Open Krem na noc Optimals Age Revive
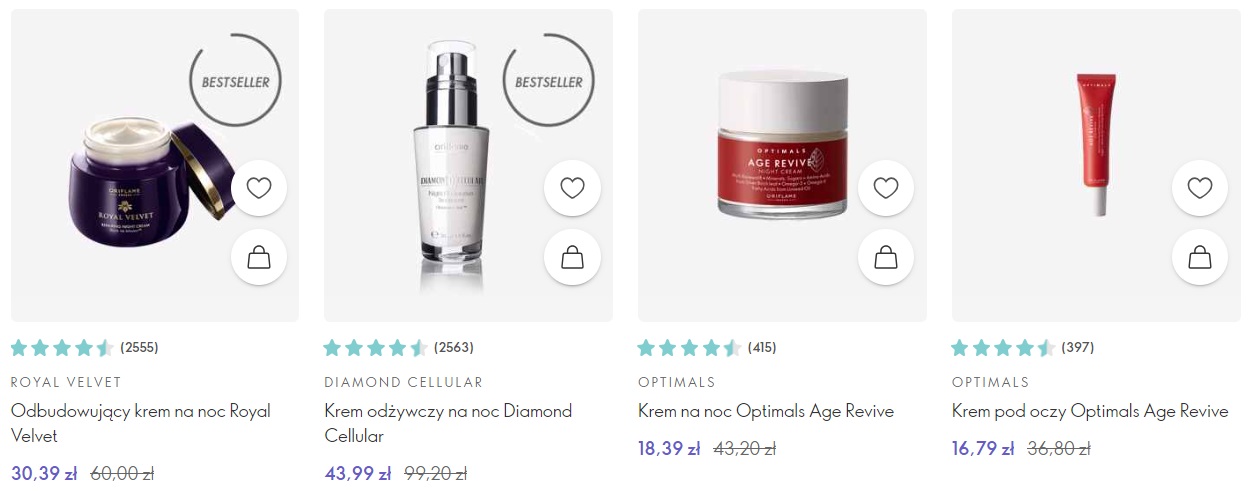 [766, 411]
